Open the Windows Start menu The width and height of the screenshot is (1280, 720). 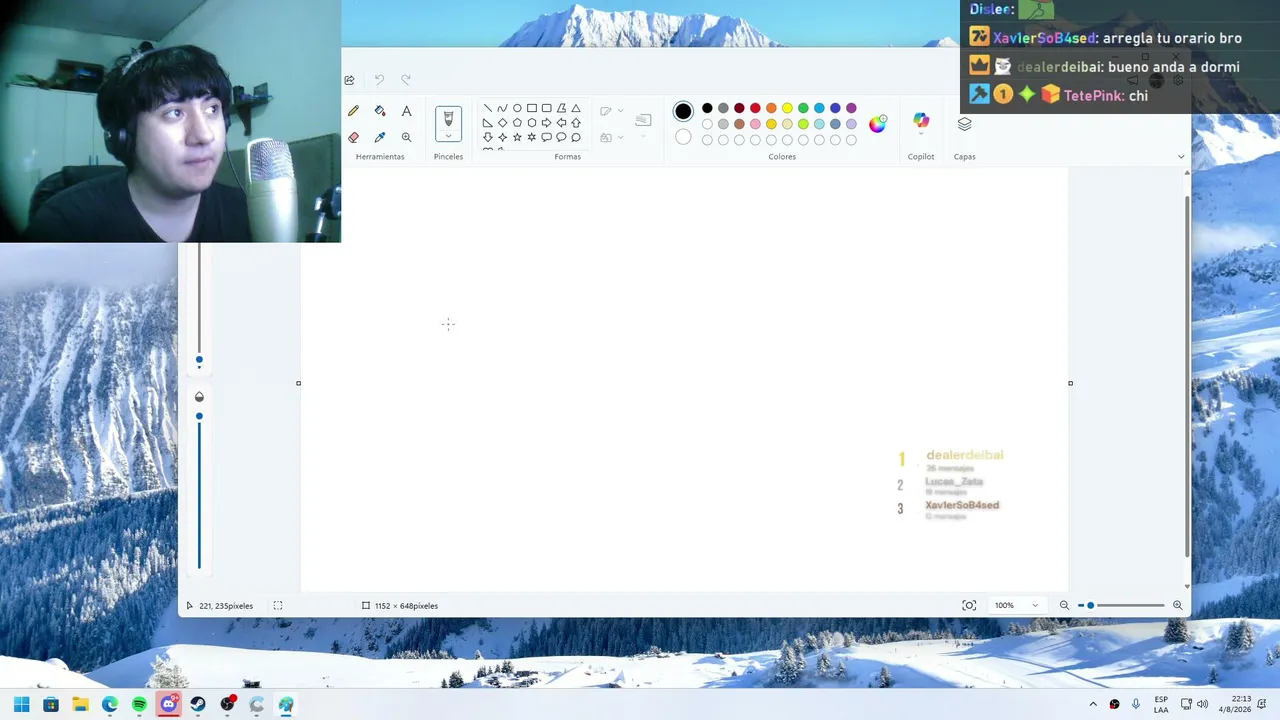tap(21, 704)
